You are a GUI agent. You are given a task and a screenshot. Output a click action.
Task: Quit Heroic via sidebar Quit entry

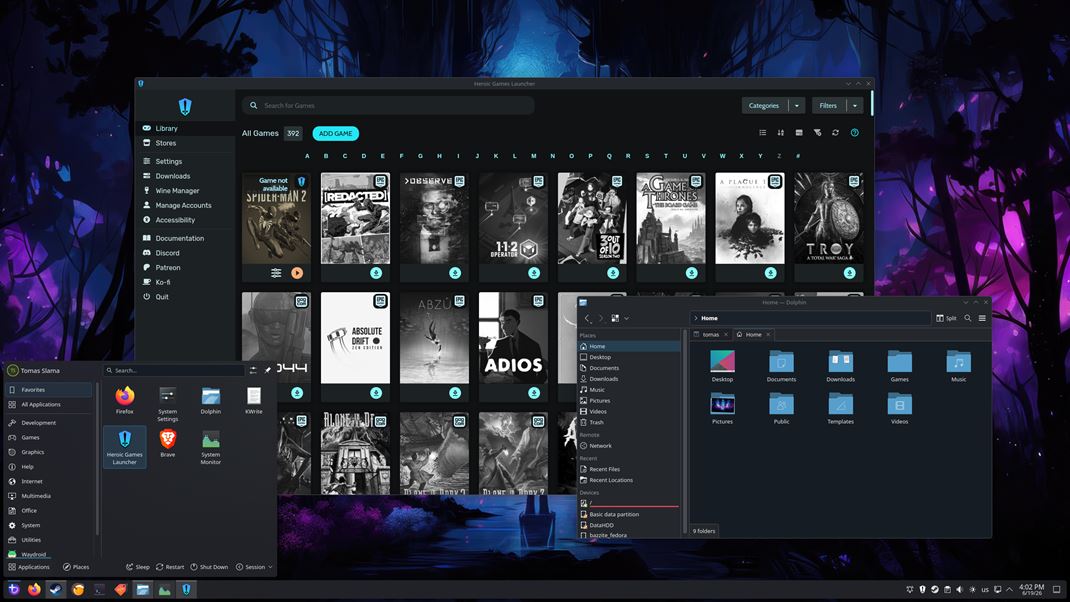(185, 297)
